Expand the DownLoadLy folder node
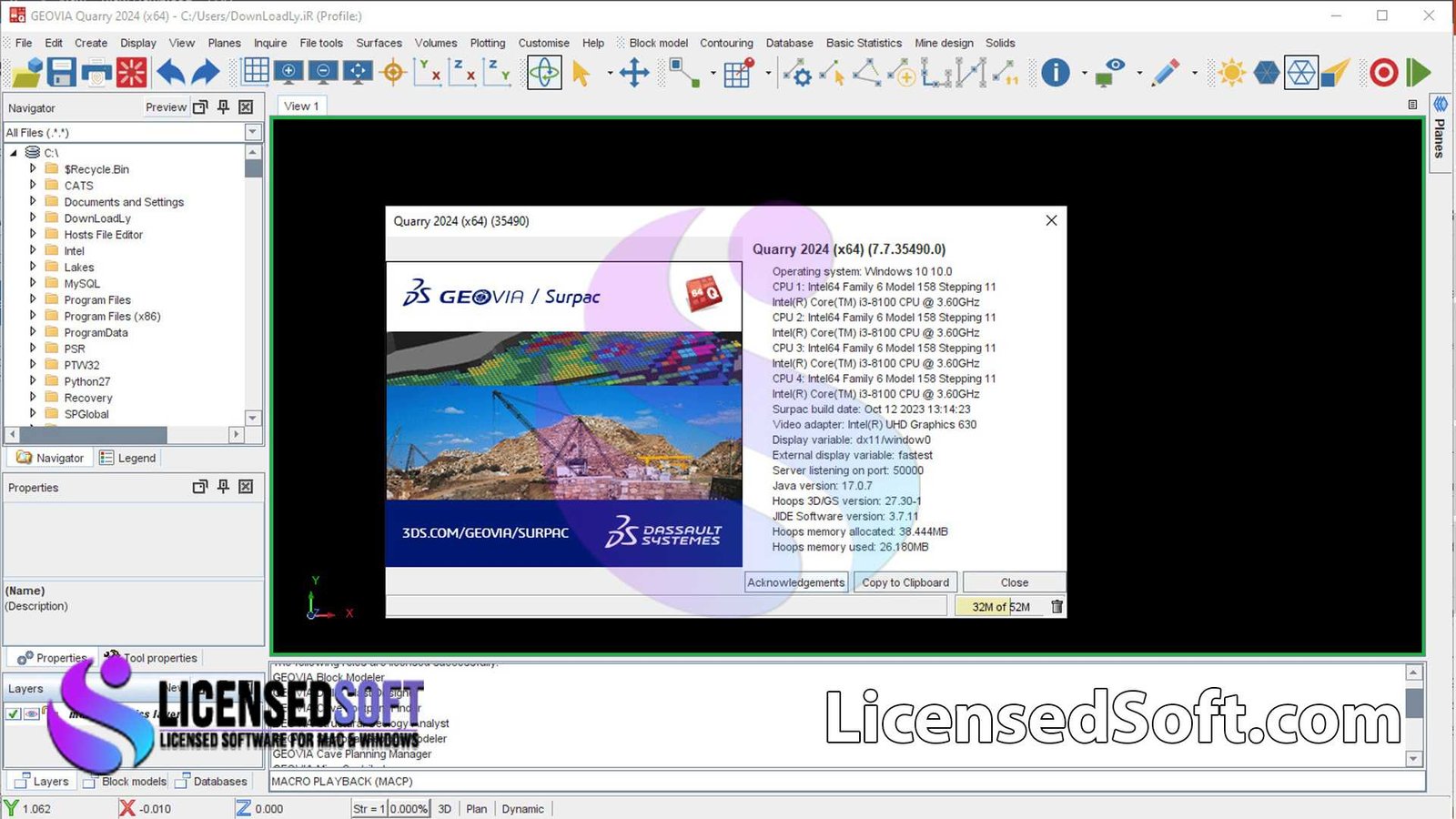The height and width of the screenshot is (819, 1456). click(33, 218)
